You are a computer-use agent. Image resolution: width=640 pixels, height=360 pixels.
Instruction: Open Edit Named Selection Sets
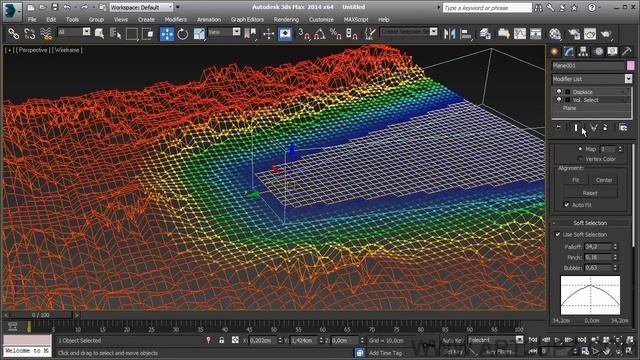pos(370,34)
